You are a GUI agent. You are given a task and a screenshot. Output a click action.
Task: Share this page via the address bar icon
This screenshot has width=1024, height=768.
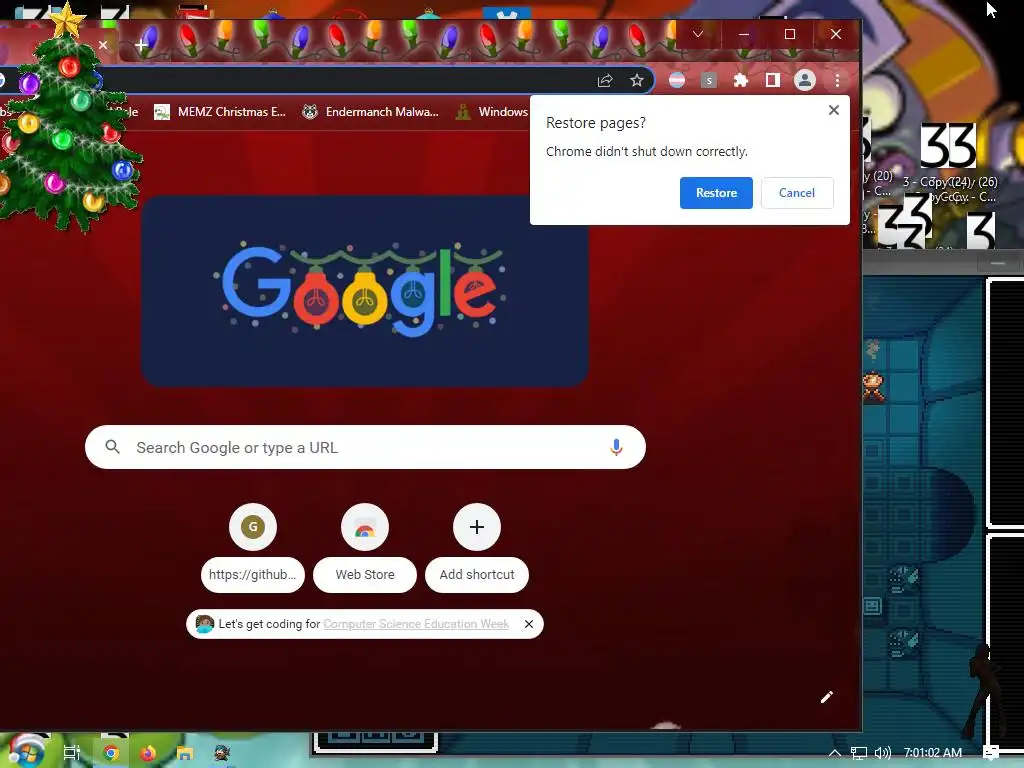point(605,80)
